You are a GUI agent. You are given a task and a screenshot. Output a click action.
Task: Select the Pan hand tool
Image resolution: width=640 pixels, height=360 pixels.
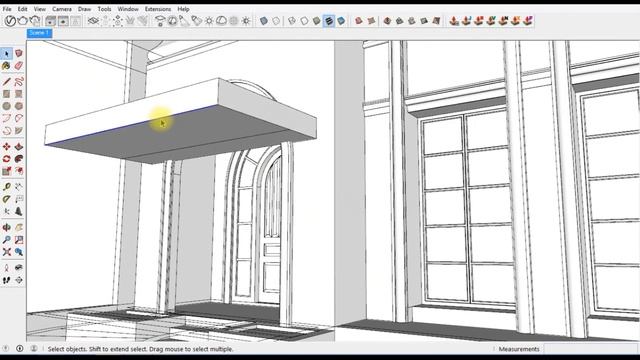pos(19,227)
